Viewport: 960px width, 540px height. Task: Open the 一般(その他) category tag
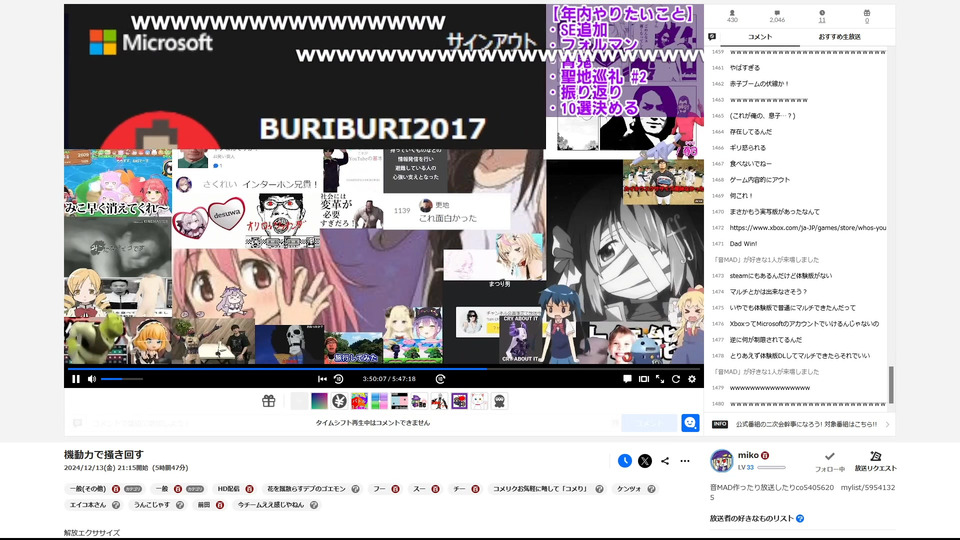click(x=88, y=489)
